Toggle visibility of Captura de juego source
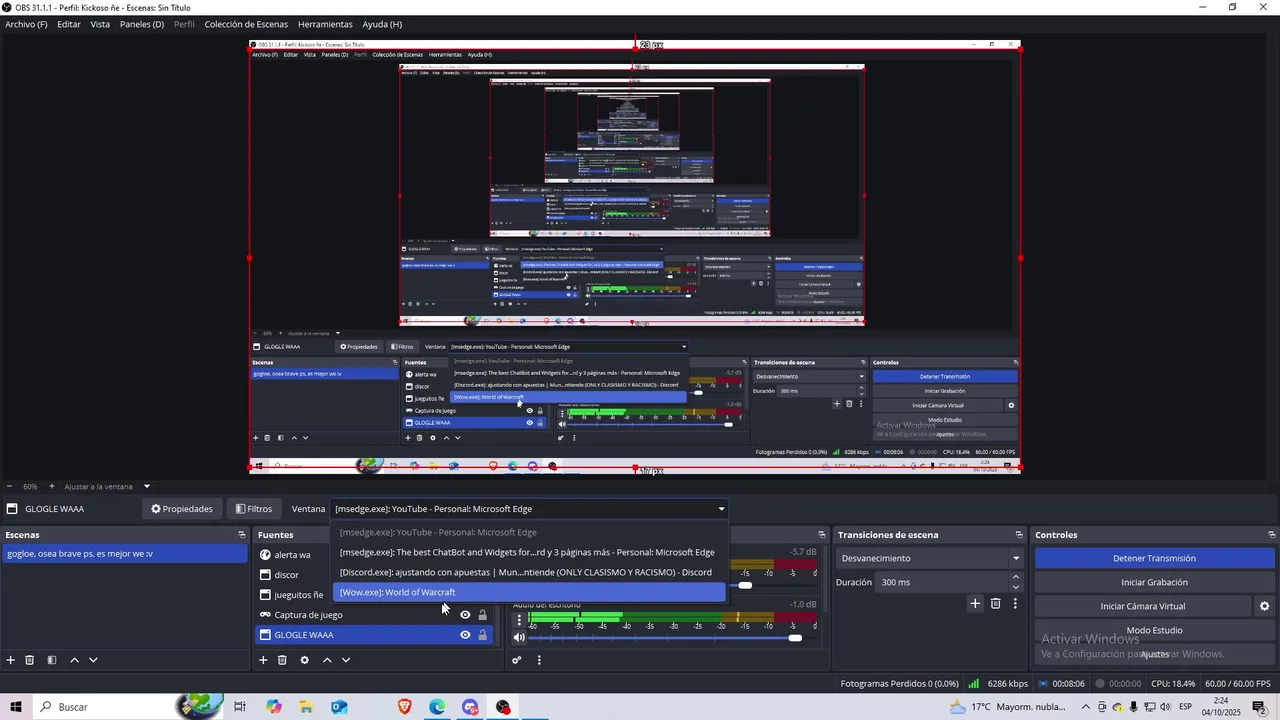 pos(465,615)
